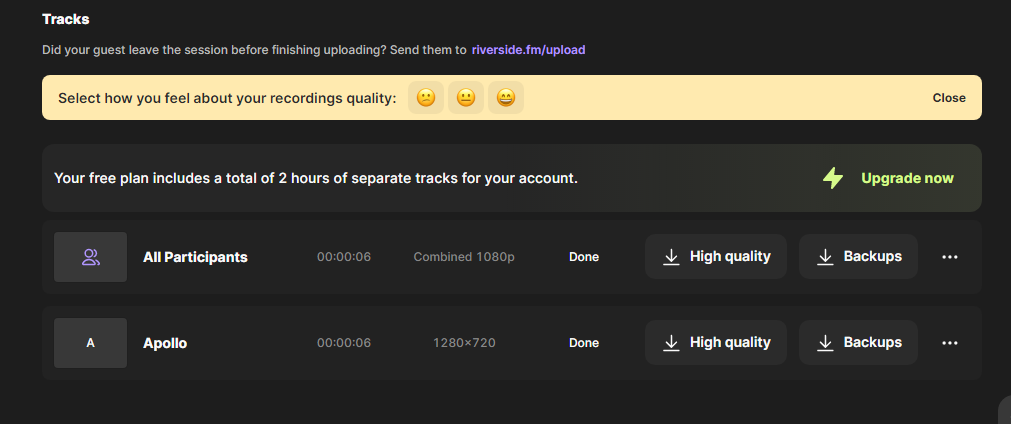Click the Apollo avatar thumbnail

(x=90, y=343)
